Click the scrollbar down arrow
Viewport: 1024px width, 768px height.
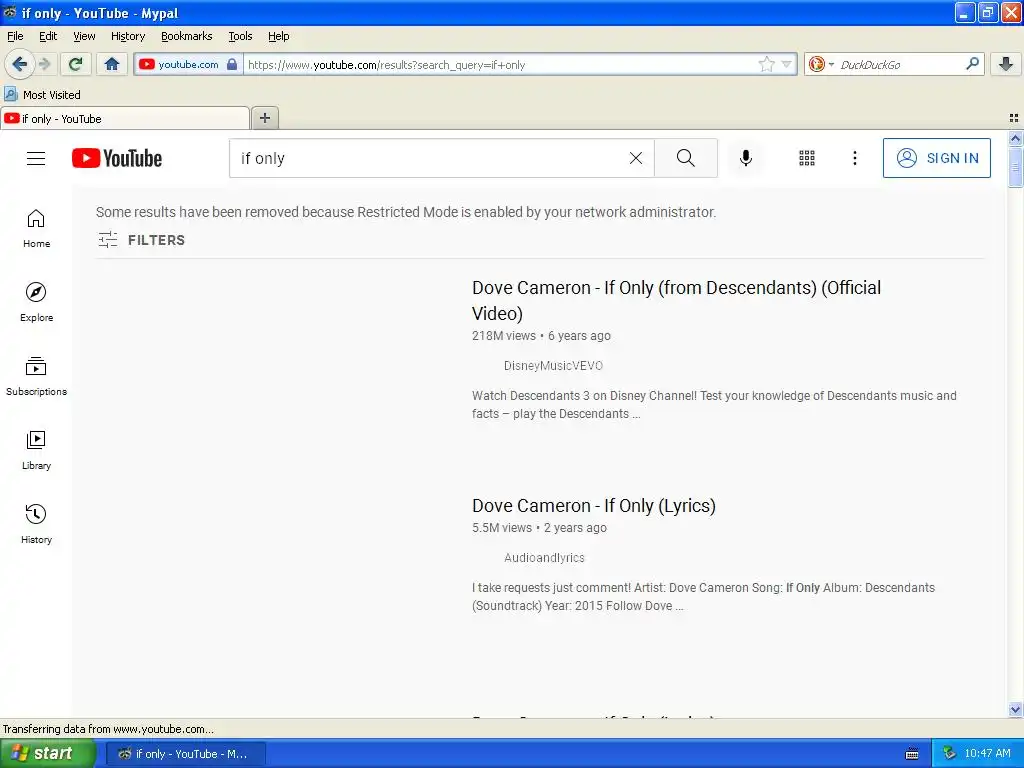[1015, 709]
